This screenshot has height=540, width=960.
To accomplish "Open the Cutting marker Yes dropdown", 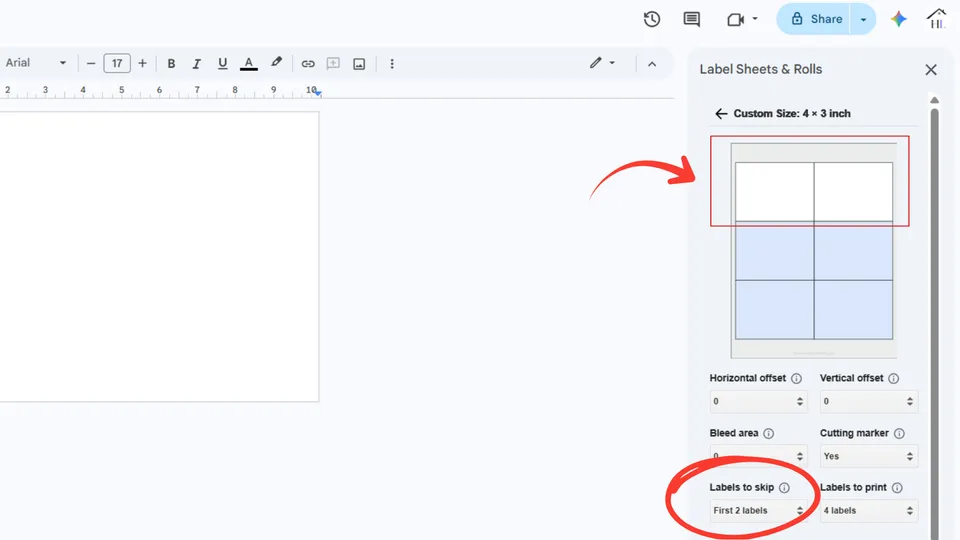I will tap(869, 456).
